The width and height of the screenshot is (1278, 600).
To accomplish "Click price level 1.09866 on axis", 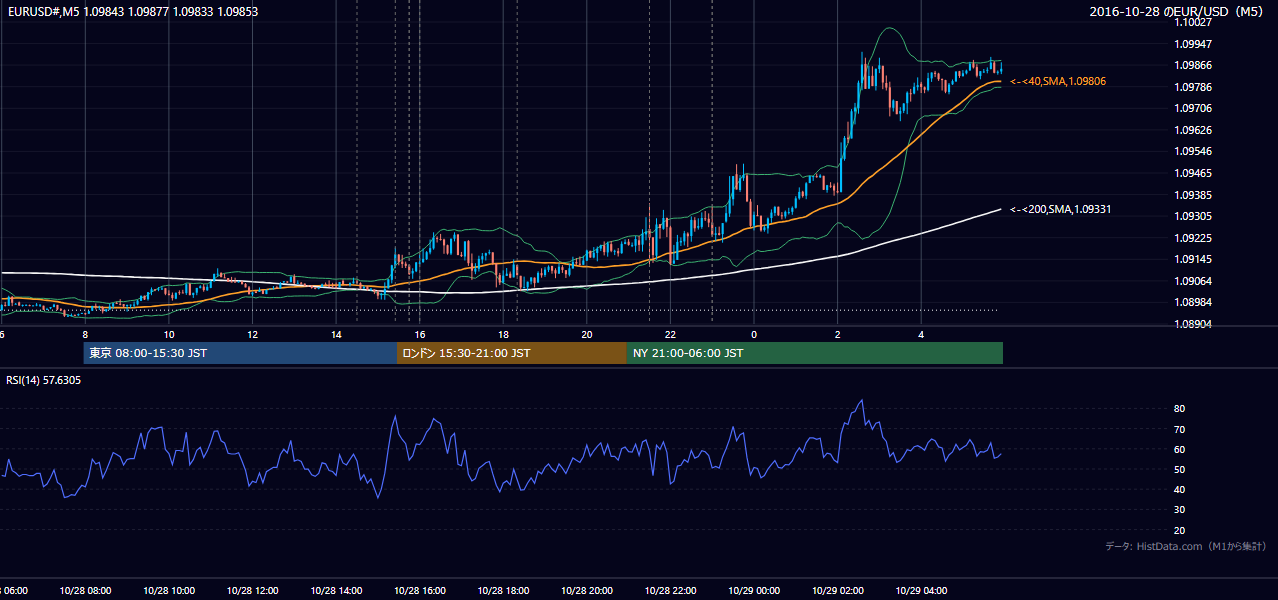I will click(1192, 65).
